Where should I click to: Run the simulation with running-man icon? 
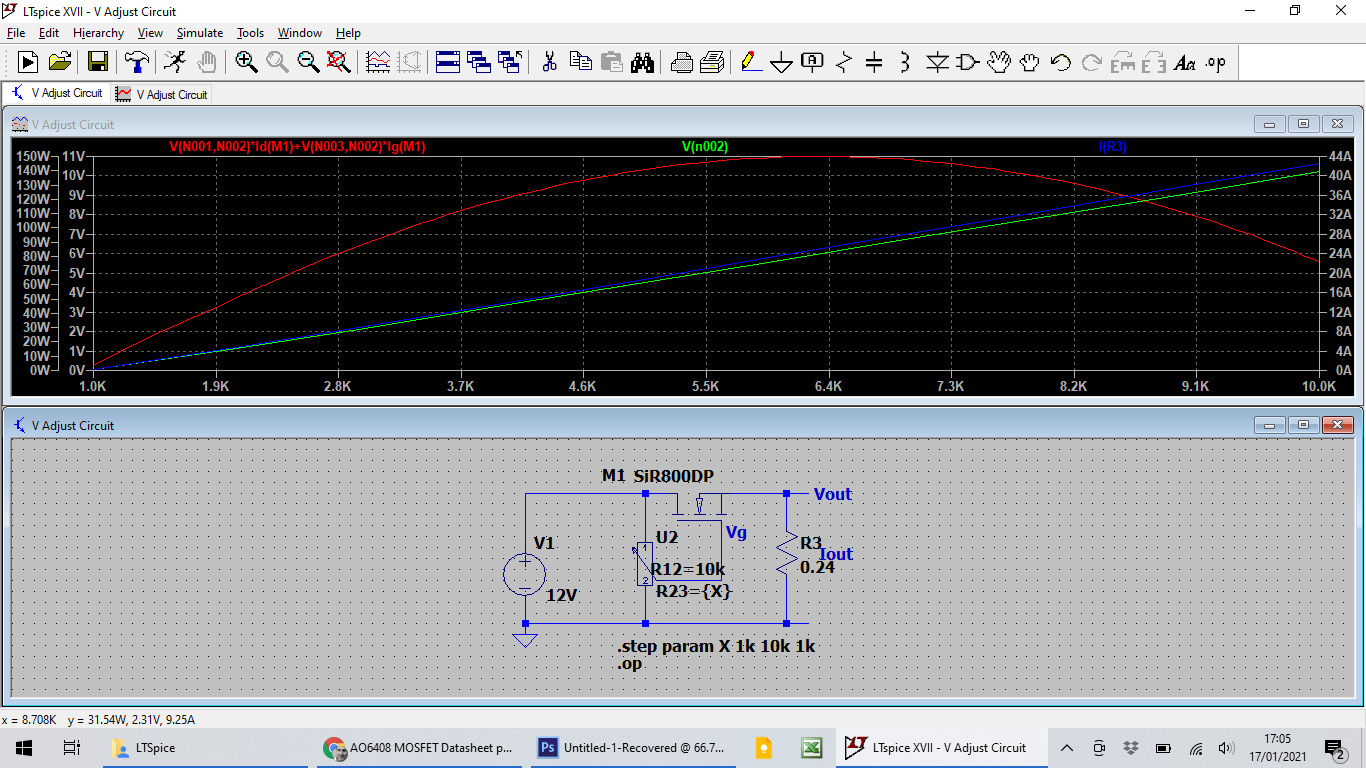click(x=175, y=62)
